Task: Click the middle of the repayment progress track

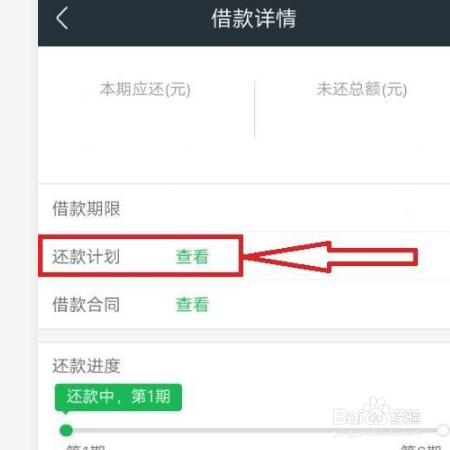Action: click(x=255, y=430)
